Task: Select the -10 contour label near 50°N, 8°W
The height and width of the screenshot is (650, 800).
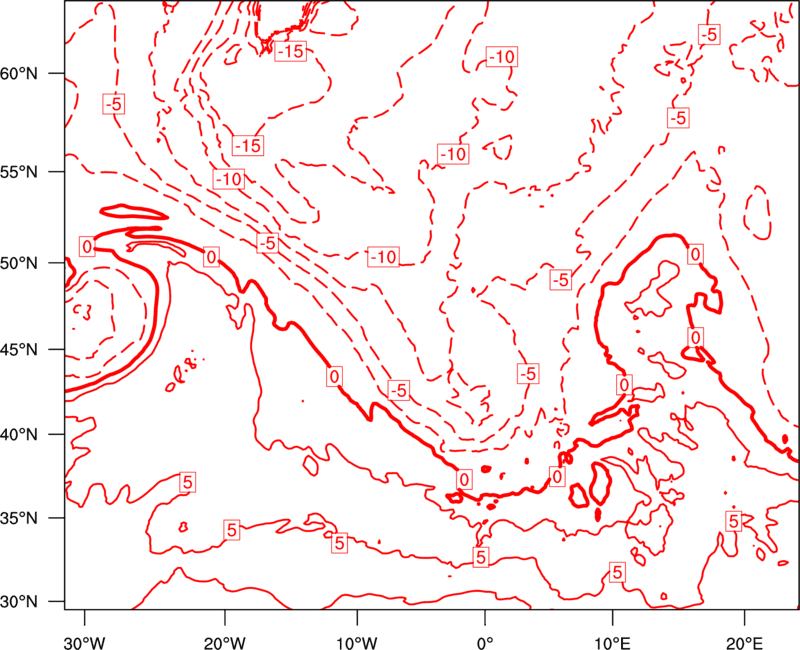Action: (383, 257)
